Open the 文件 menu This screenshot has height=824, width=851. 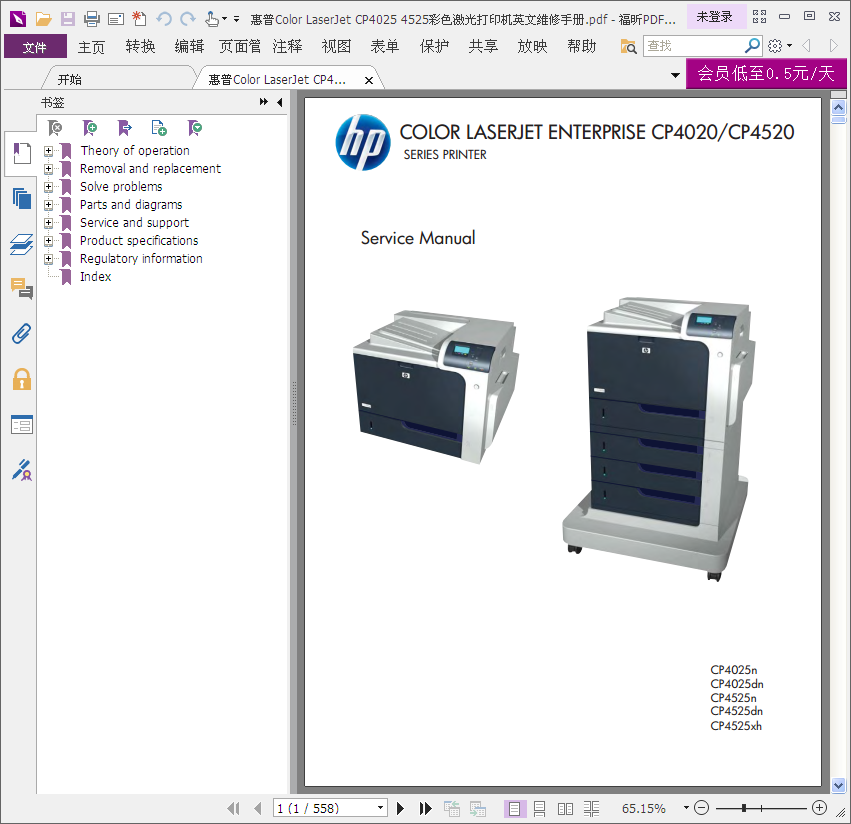tap(35, 47)
